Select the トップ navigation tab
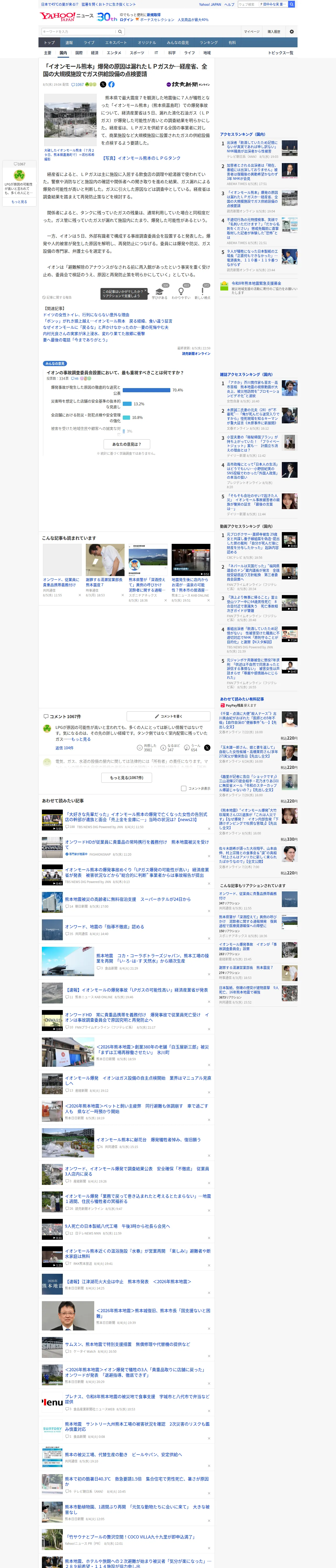 (49, 43)
